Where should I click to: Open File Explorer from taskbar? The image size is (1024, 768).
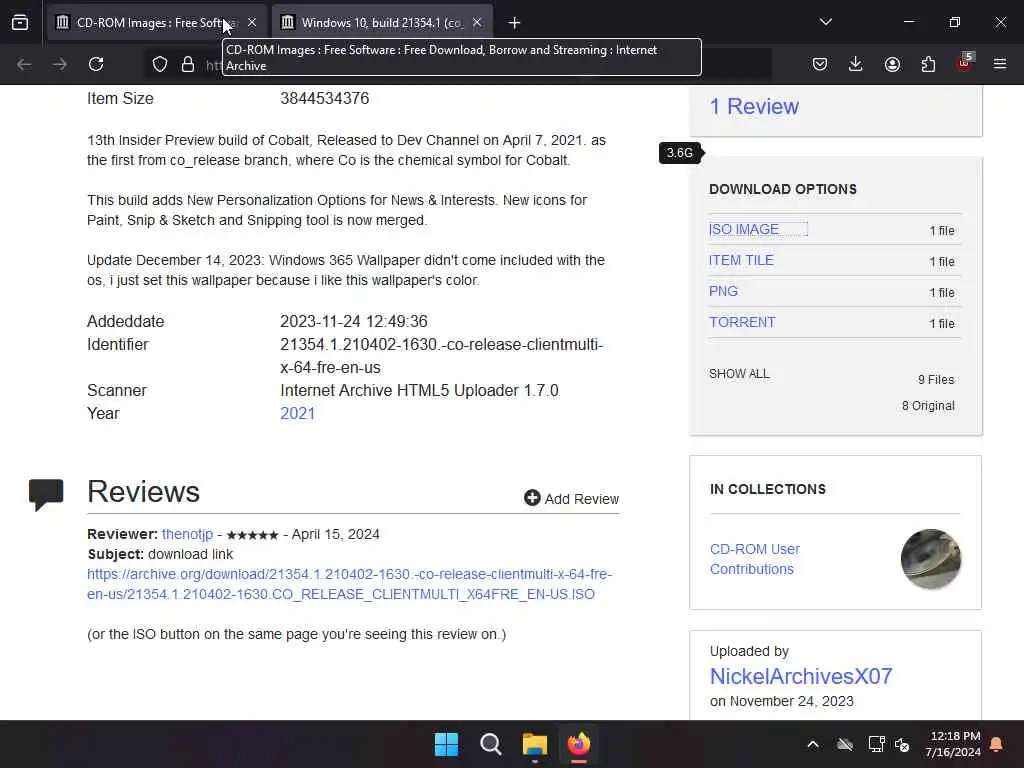coord(534,744)
